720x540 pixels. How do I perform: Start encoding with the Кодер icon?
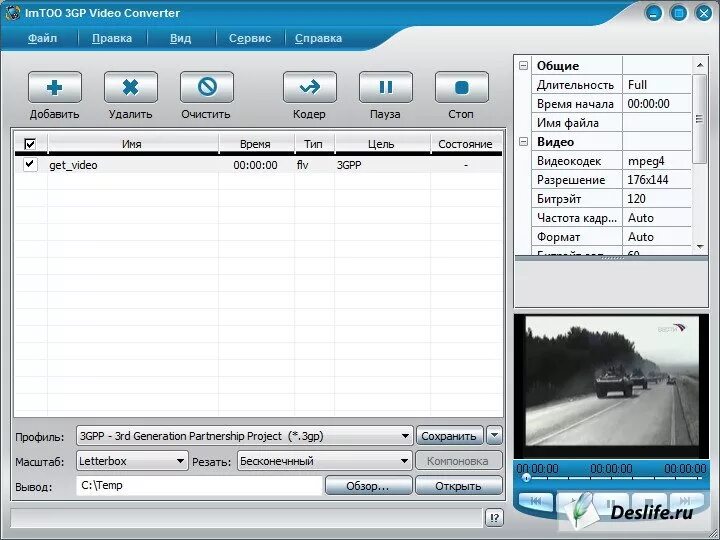[310, 87]
